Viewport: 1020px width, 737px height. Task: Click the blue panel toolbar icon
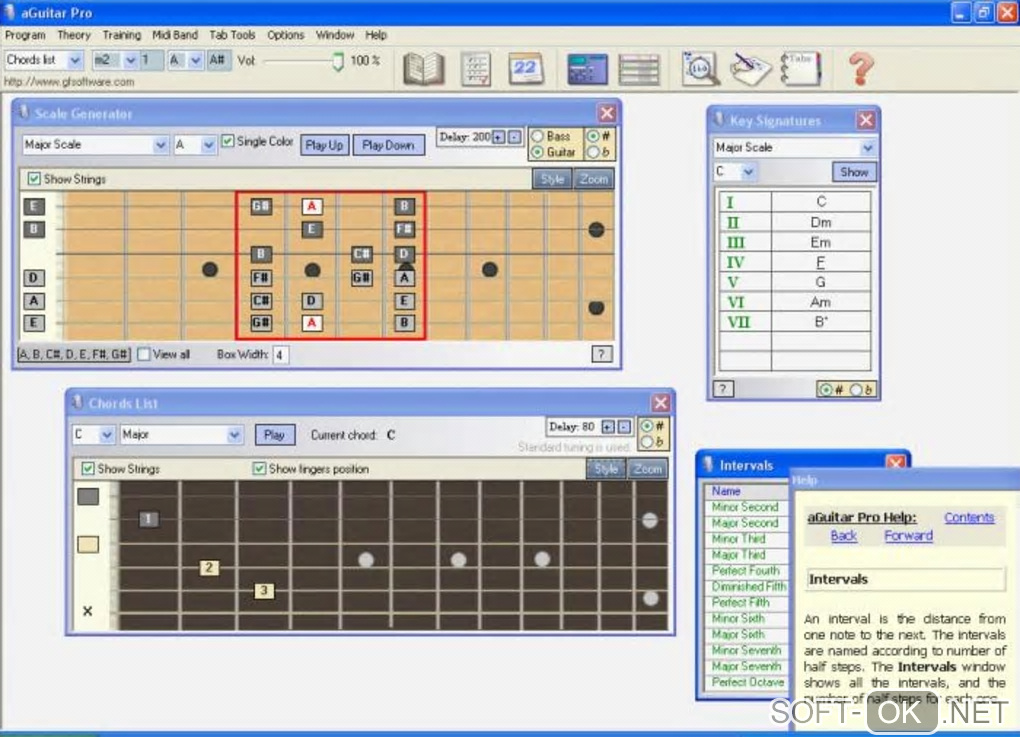(x=587, y=69)
